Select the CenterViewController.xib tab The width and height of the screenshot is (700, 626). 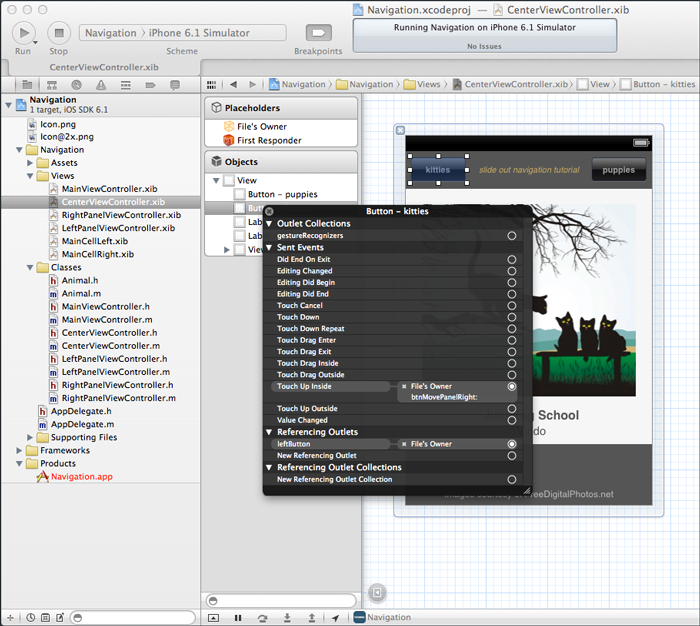(x=104, y=67)
